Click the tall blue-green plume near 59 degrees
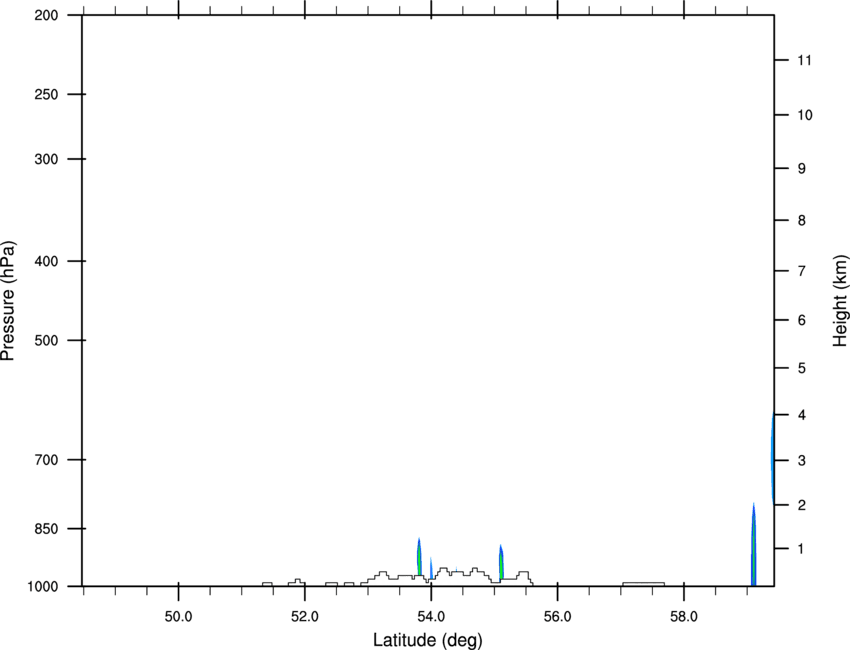This screenshot has width=850, height=650. 754,545
